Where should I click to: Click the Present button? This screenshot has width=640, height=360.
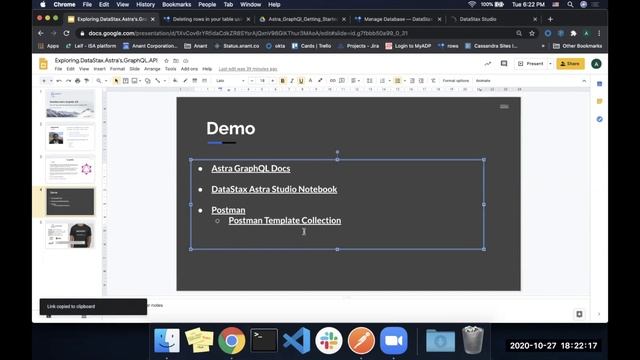[531, 64]
